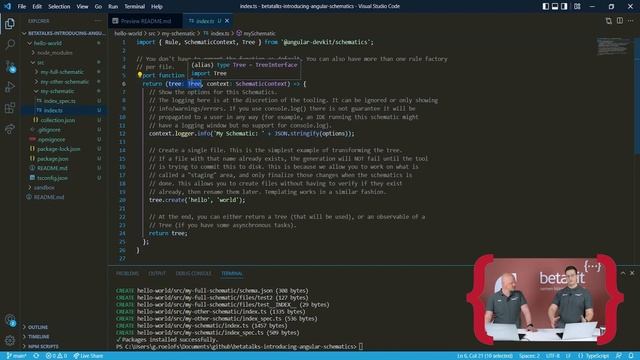Screen dimensions: 640x360
Task: Go to line via Ln 6, Col 21 indicator
Action: (485, 356)
